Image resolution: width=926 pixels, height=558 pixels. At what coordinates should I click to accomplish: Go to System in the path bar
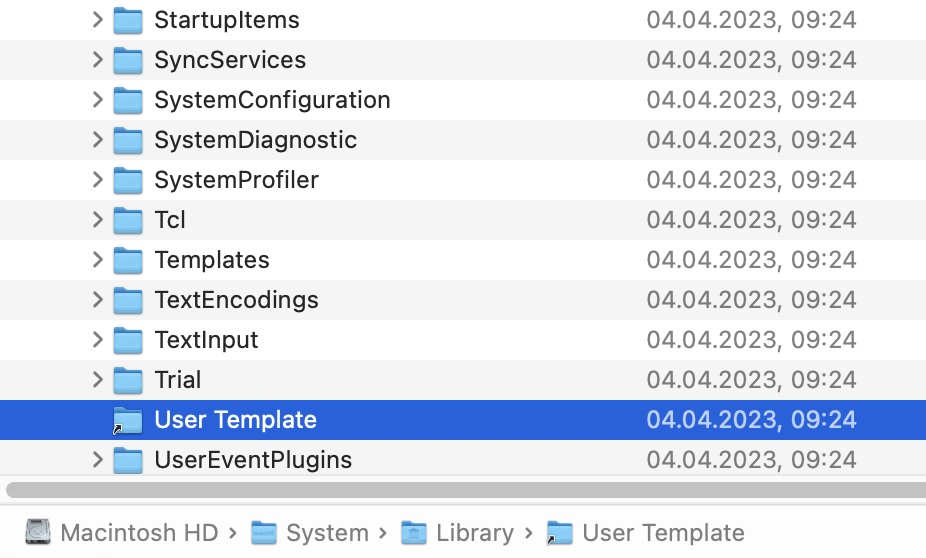point(327,533)
